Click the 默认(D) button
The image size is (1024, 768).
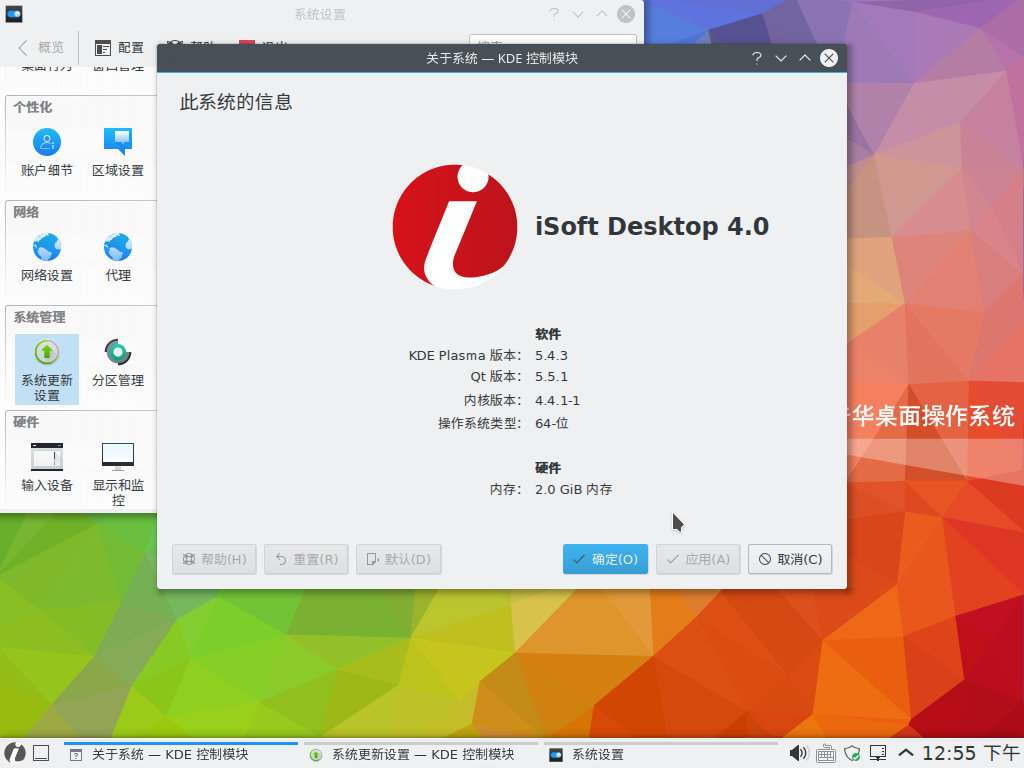[398, 559]
